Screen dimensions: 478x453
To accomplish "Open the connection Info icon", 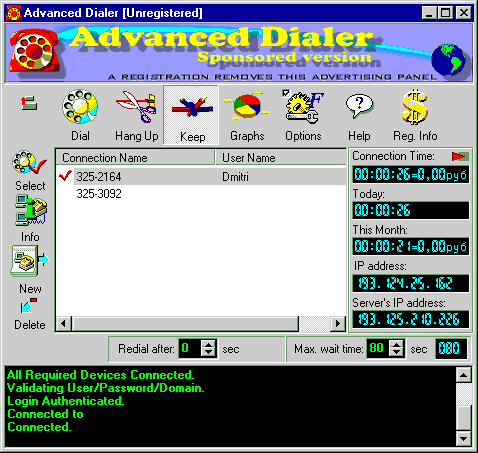I will [x=31, y=211].
